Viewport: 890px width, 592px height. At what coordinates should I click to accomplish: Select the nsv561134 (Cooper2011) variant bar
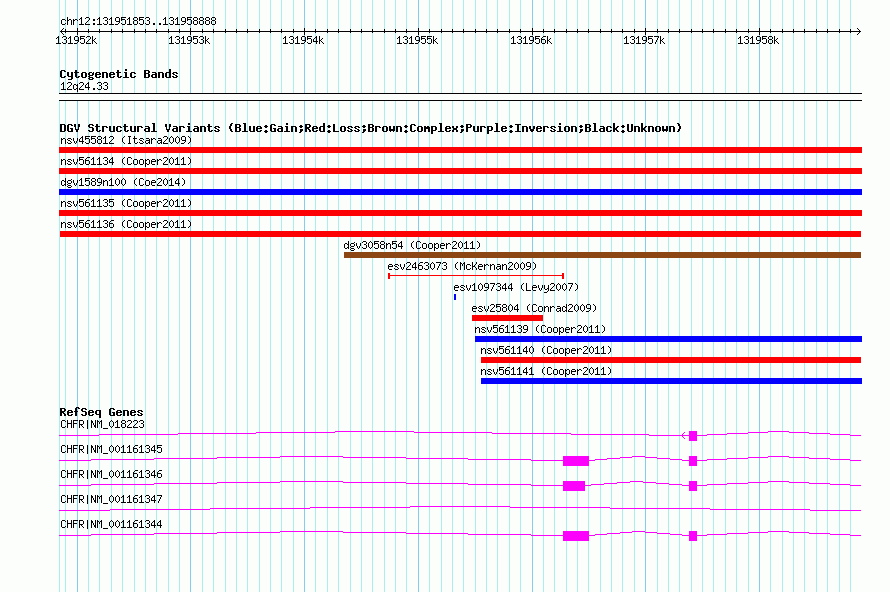point(460,171)
